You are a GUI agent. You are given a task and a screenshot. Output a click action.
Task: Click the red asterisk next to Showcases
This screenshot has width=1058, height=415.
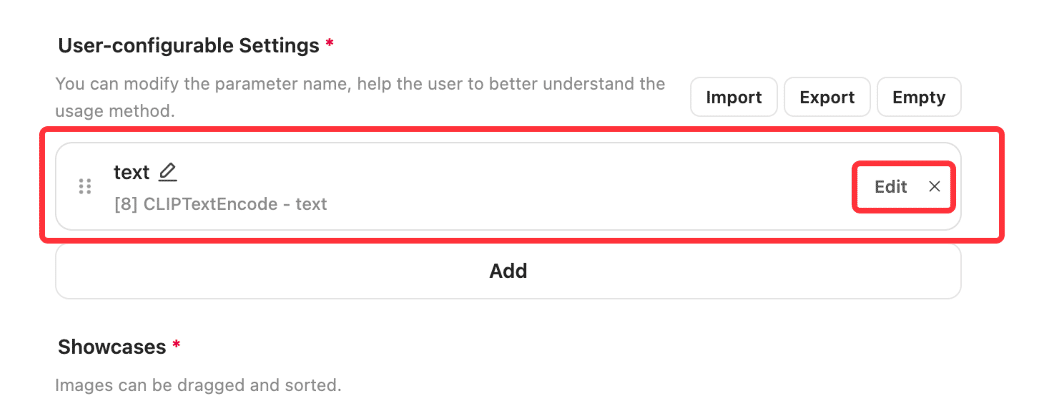177,345
